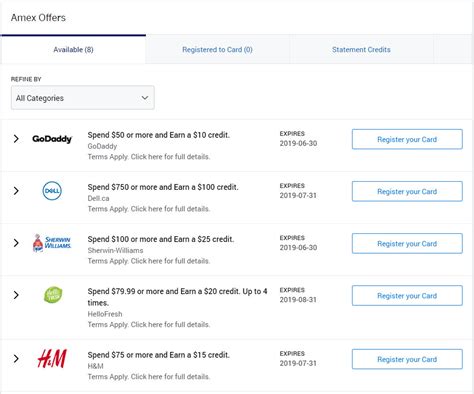This screenshot has width=474, height=394.
Task: Expand the Sherwin-Williams offer chevron
Action: coord(16,243)
